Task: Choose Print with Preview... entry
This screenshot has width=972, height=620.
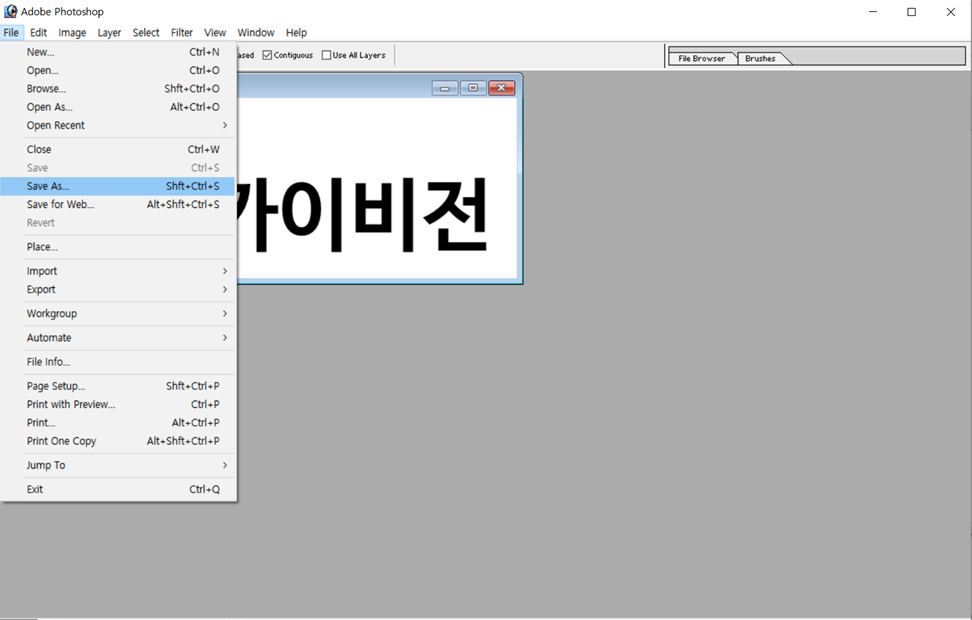Action: 118,404
